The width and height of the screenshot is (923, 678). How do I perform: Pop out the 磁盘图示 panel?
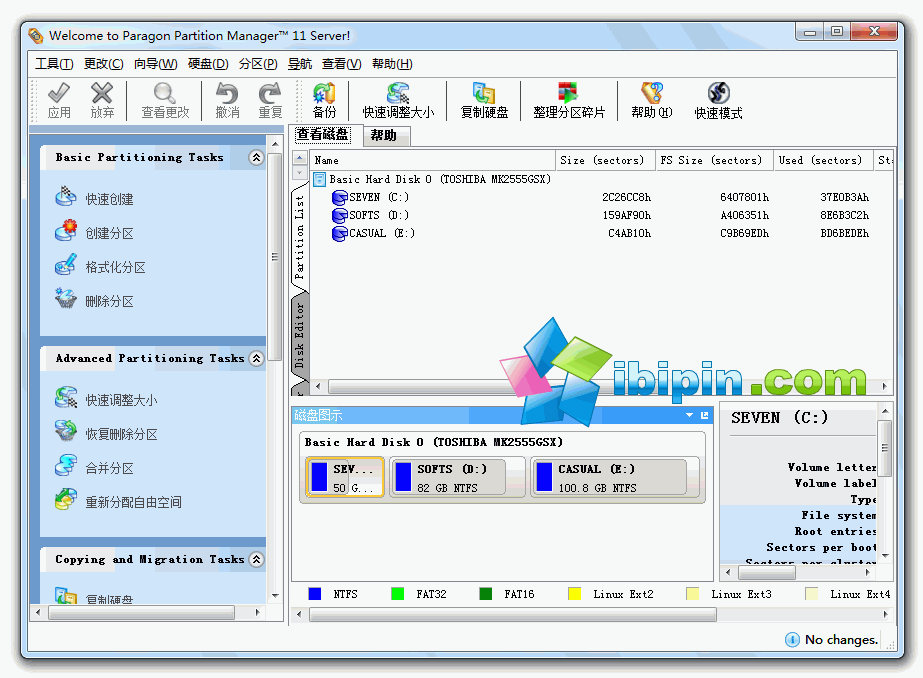click(705, 416)
